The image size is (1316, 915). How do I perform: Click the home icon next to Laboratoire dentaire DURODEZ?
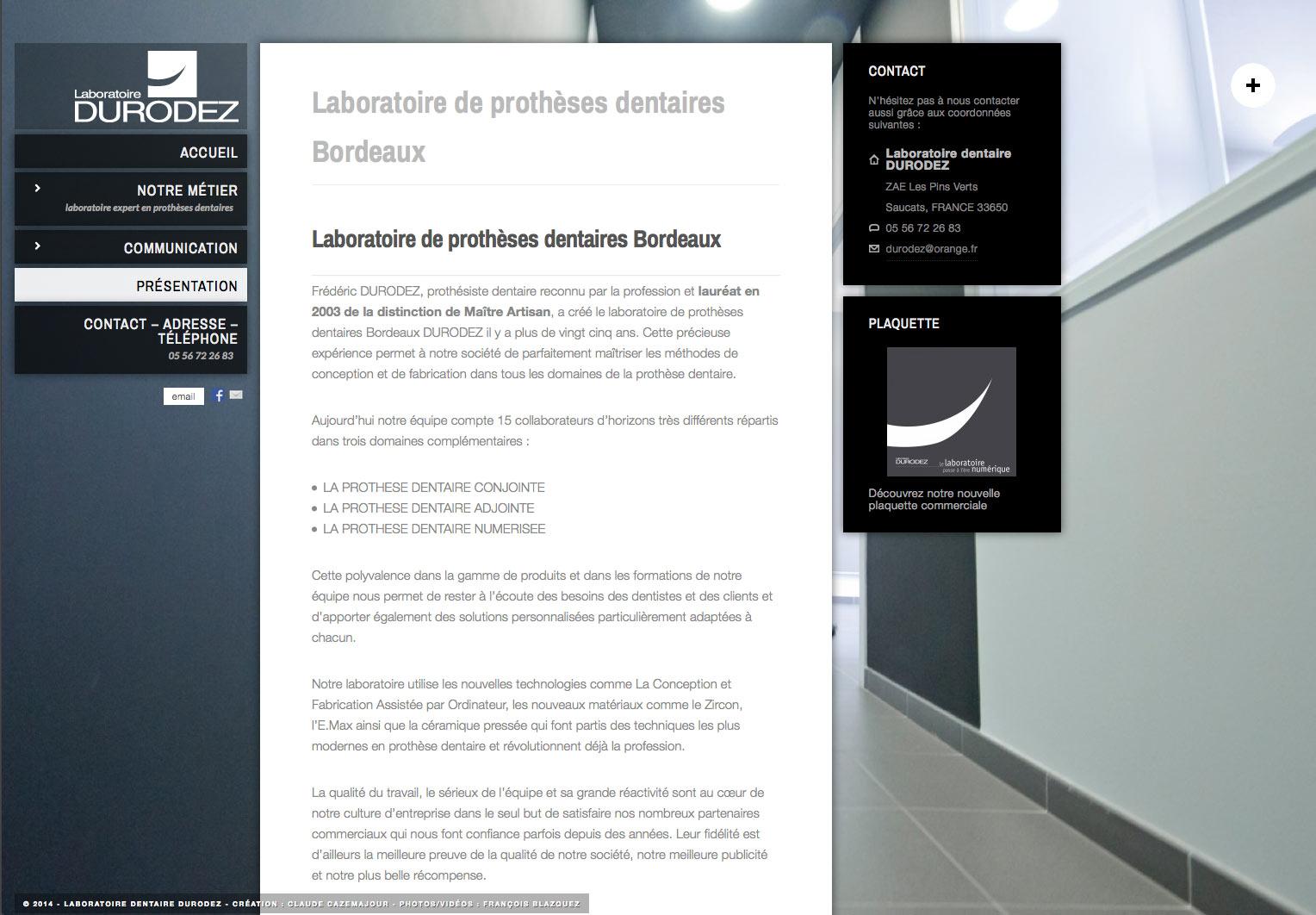click(x=874, y=159)
